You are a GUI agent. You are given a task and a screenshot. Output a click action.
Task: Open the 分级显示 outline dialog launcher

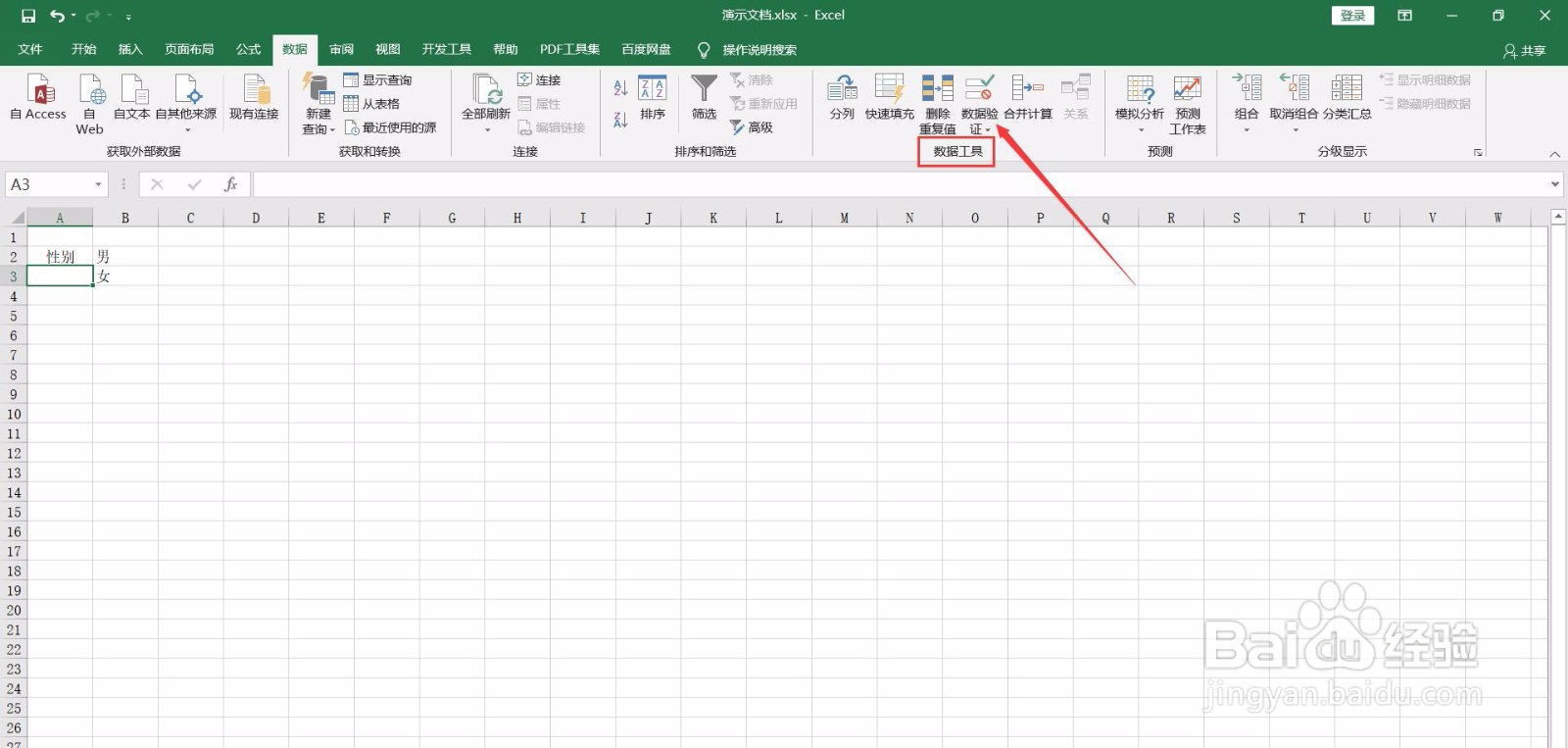[x=1478, y=153]
